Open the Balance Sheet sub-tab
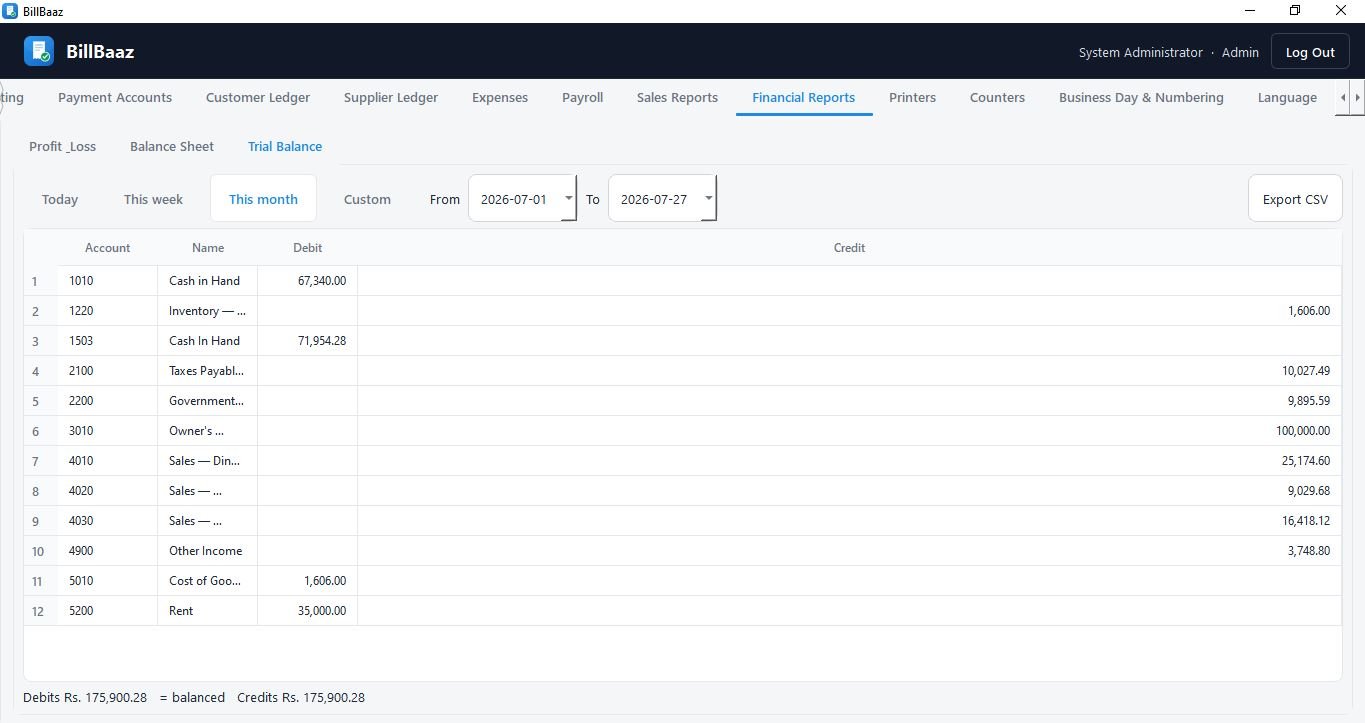The image size is (1365, 723). [x=172, y=146]
